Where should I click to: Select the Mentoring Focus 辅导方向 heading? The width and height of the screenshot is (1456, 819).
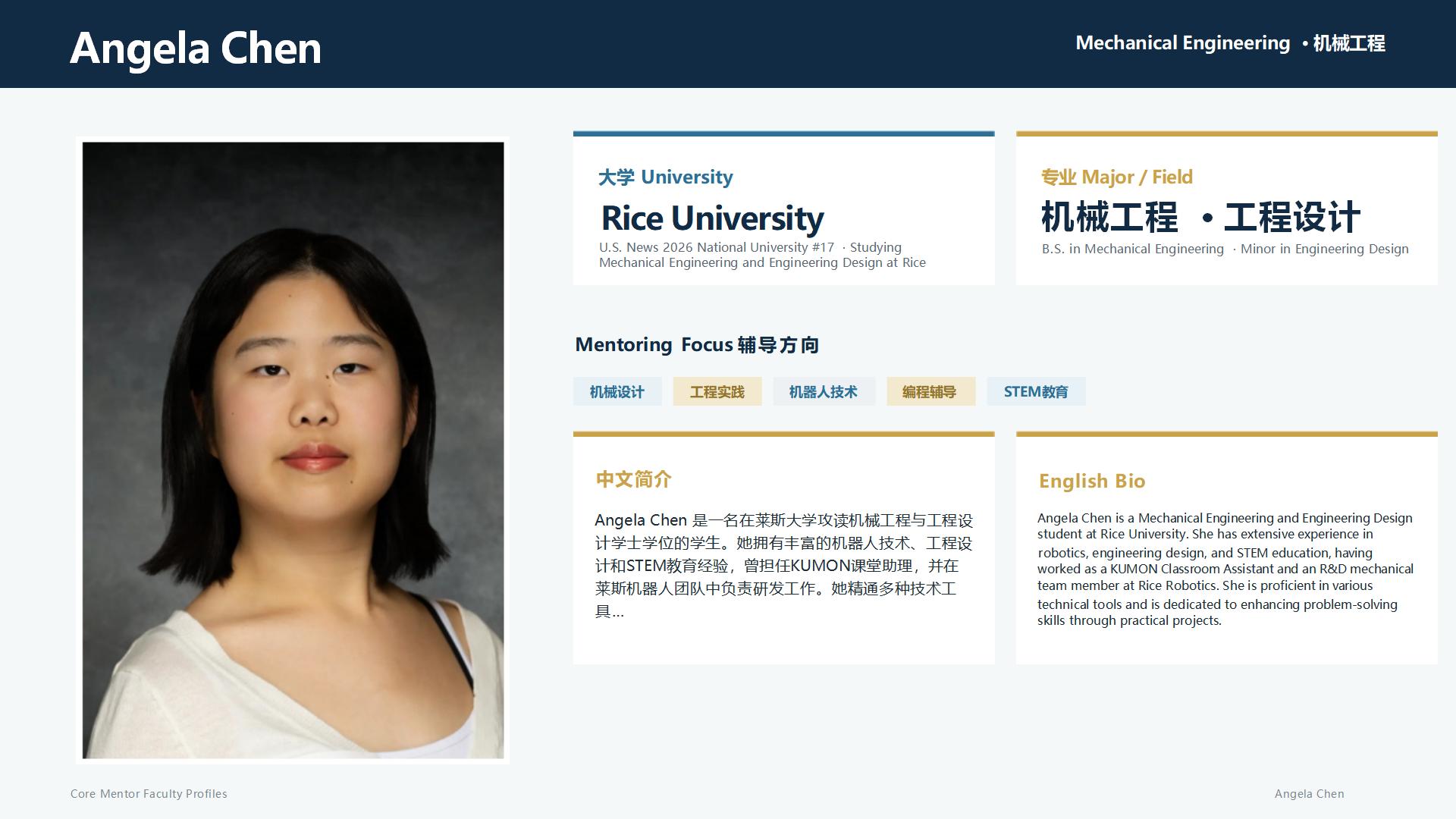[697, 345]
